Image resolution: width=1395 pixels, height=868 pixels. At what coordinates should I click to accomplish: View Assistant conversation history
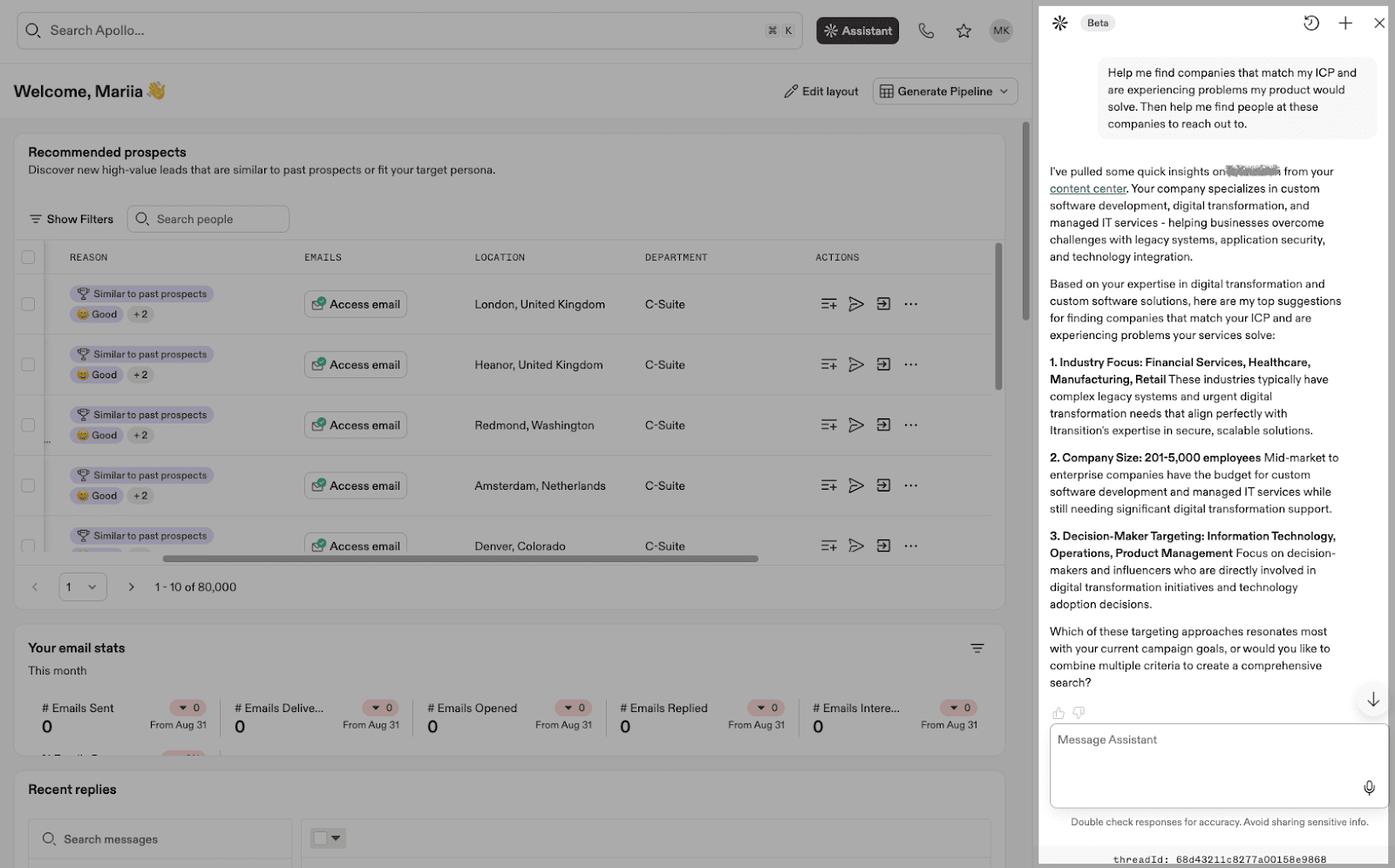1311,23
